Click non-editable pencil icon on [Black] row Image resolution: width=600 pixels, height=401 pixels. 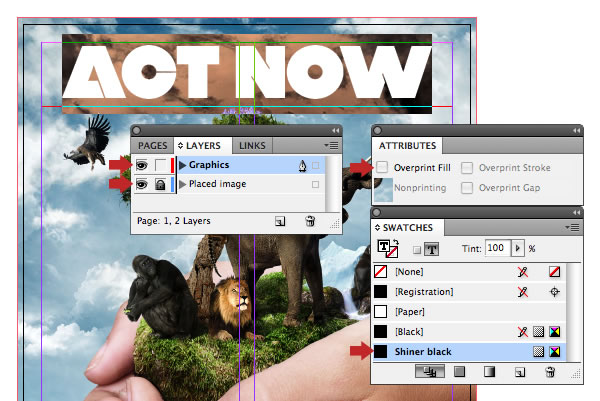(x=522, y=331)
